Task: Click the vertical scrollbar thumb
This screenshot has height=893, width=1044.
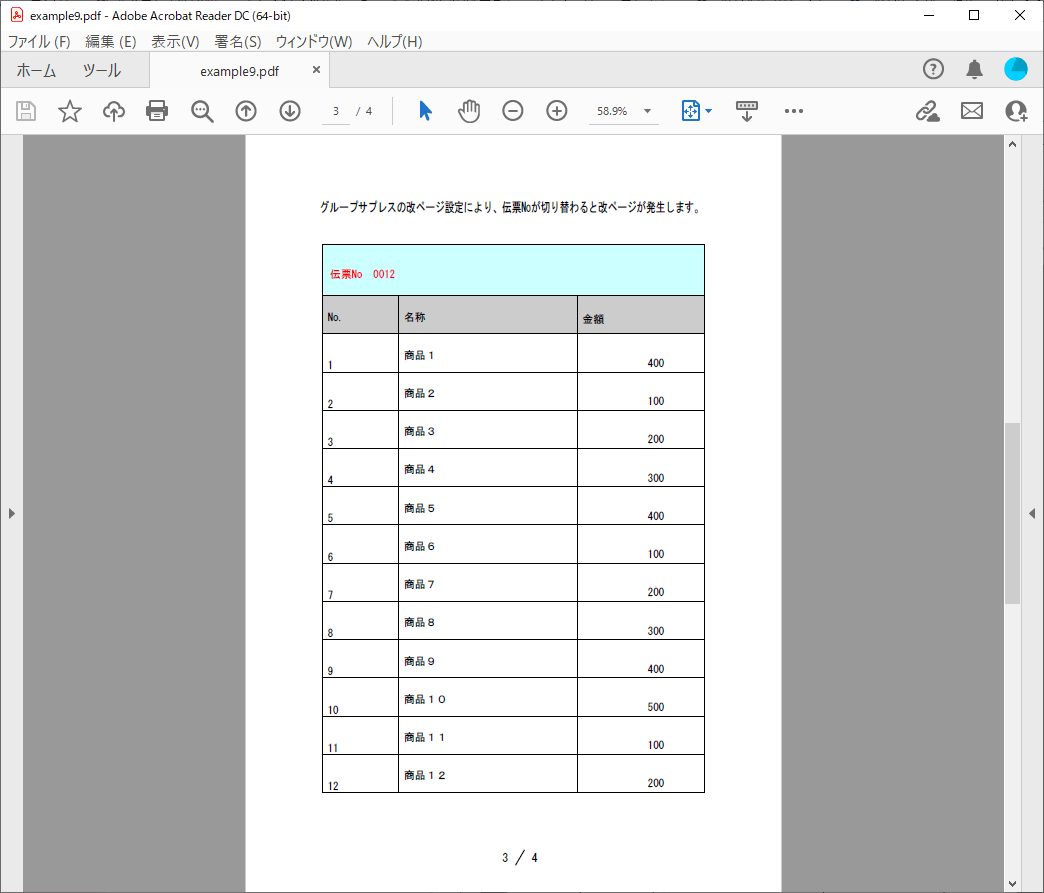Action: (x=1012, y=513)
